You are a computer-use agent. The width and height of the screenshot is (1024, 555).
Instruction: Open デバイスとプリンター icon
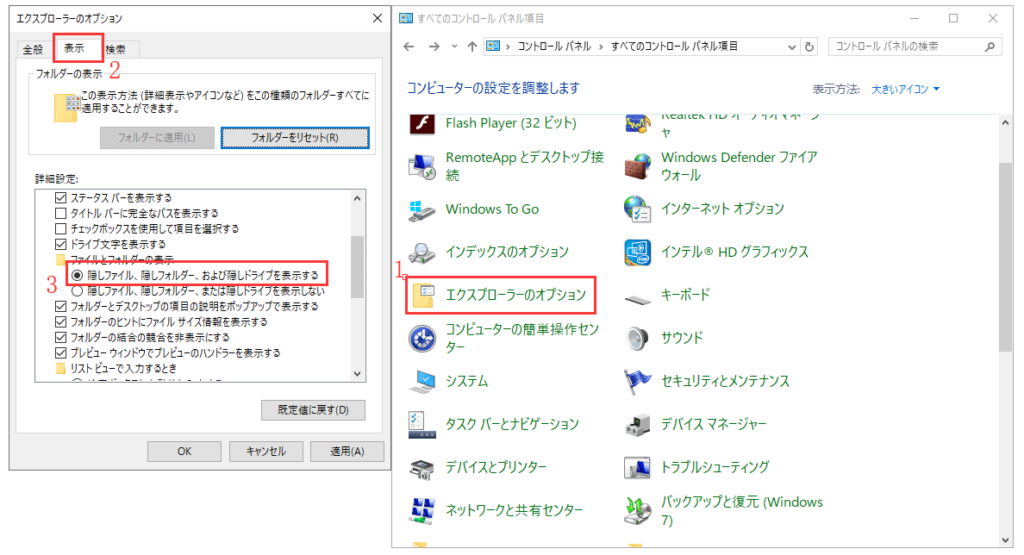pos(422,468)
